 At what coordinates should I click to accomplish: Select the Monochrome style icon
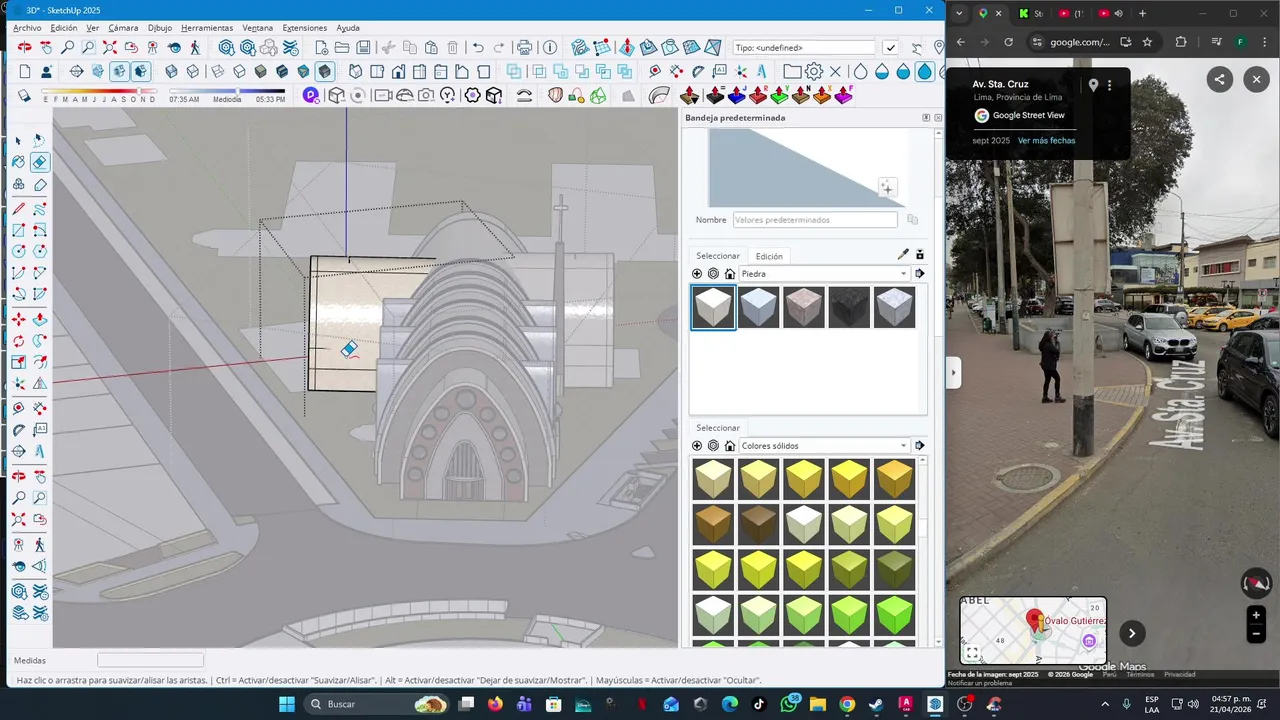(303, 71)
